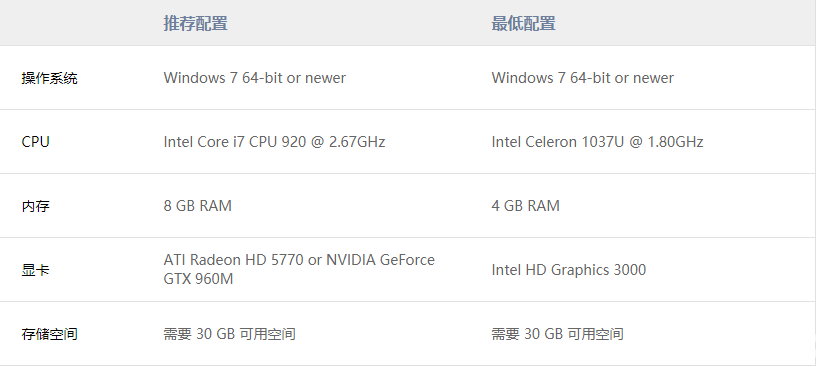The image size is (817, 367).
Task: Click the 推荐配置 column header
Action: 195,23
